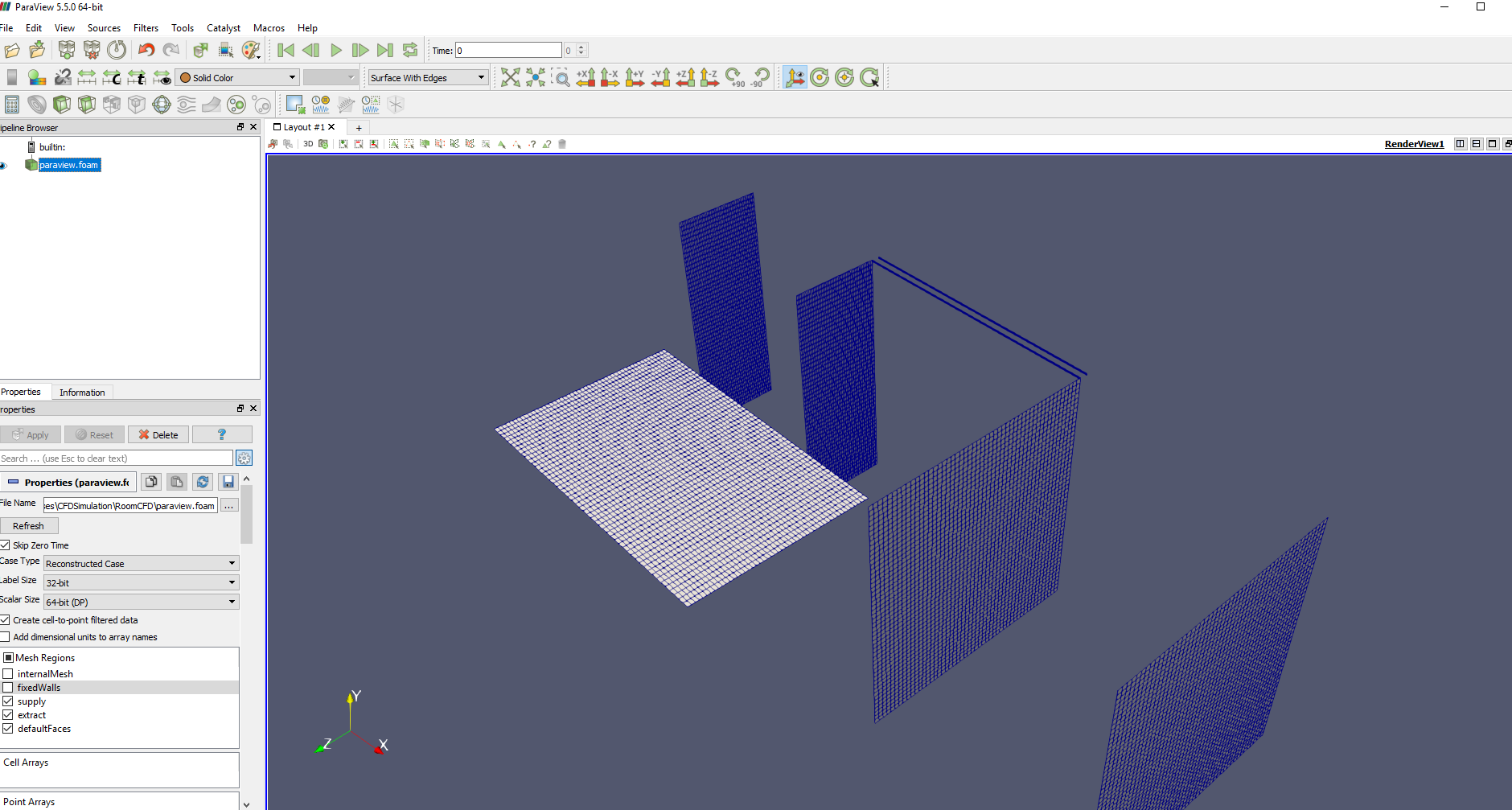Image resolution: width=1512 pixels, height=810 pixels.
Task: Toggle color legend visibility icon
Action: [x=12, y=77]
